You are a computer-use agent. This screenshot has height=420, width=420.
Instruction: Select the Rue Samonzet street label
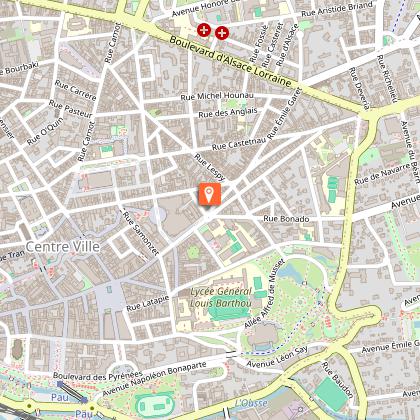tap(141, 233)
